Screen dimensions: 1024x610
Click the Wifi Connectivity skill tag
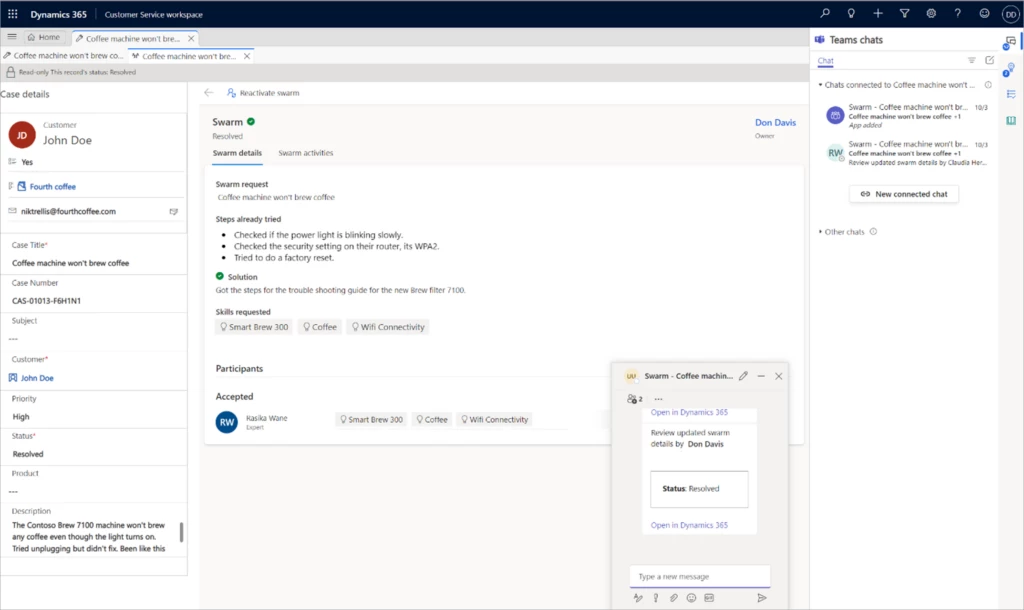(388, 326)
